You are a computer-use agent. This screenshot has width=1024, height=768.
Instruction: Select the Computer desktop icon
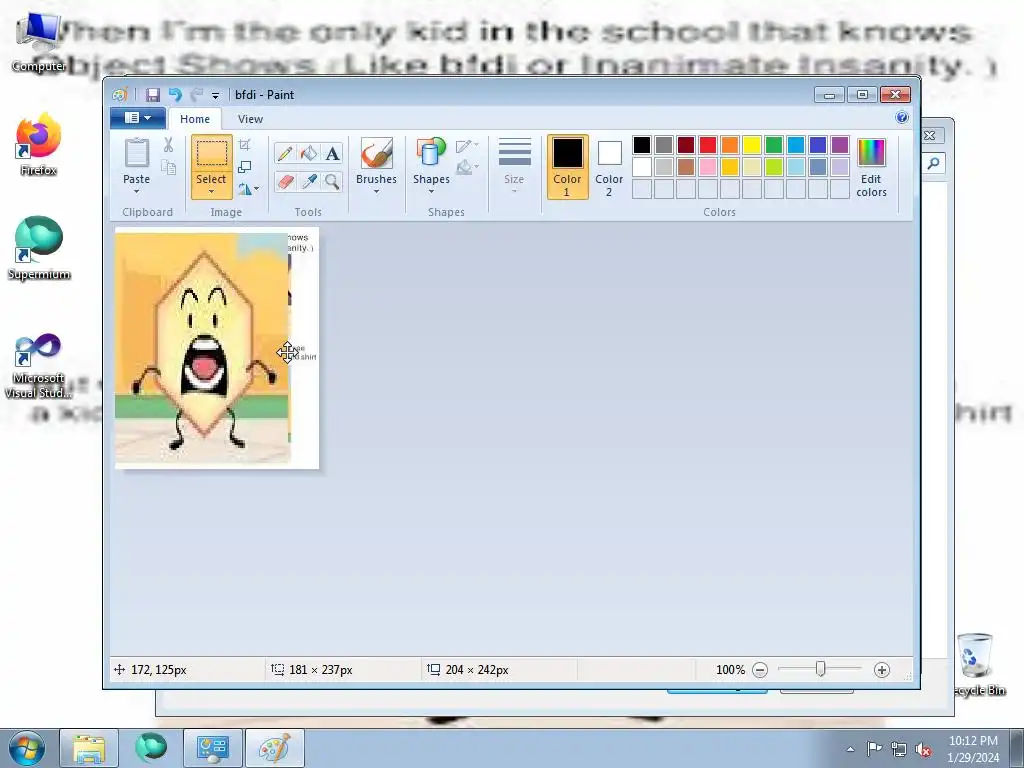tap(38, 42)
